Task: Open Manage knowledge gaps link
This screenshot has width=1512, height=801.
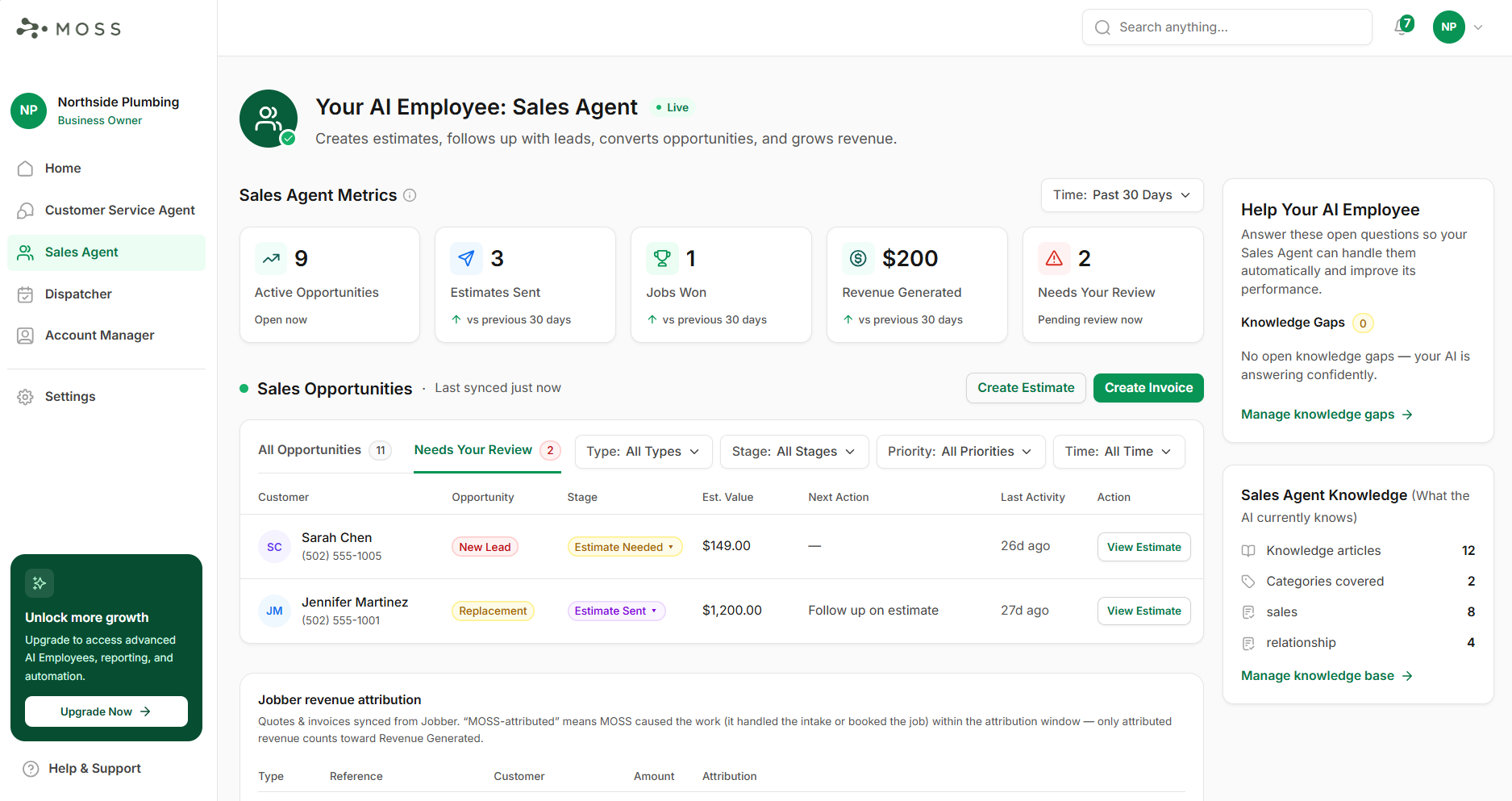Action: click(1327, 415)
